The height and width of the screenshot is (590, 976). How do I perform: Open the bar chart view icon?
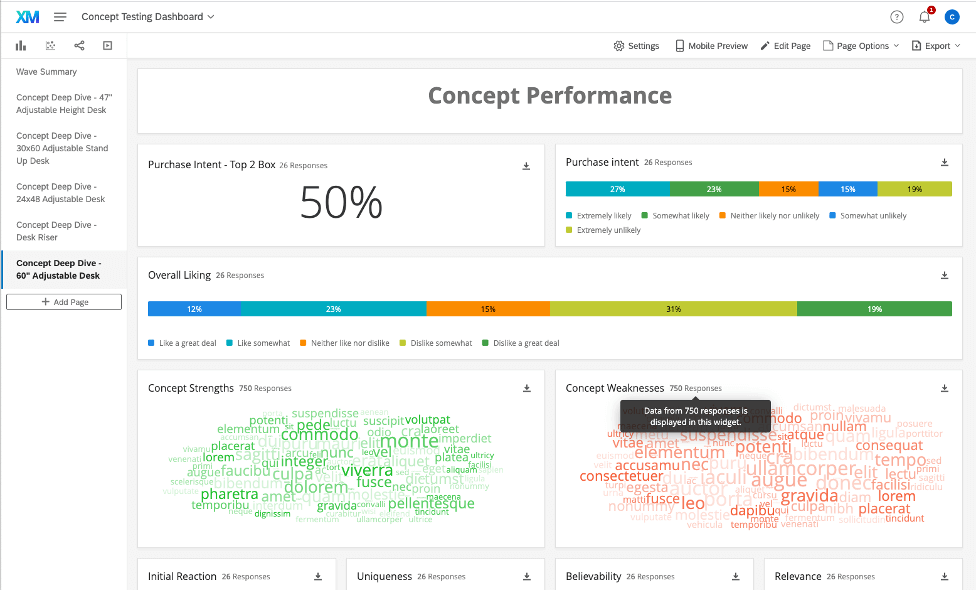[x=20, y=46]
